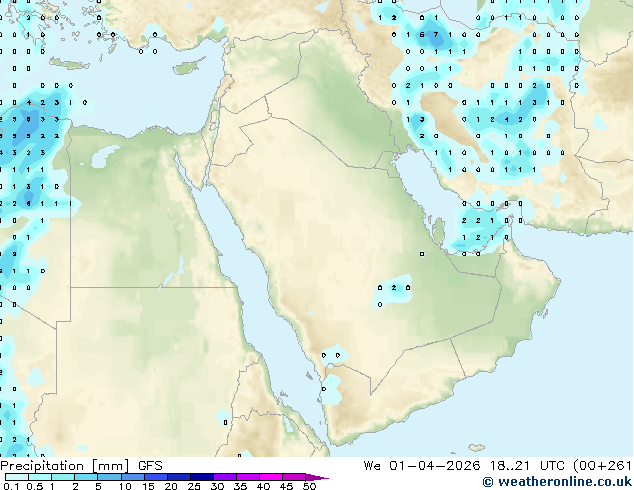
Task: Click the '30' legend scale label
Action: 217,486
